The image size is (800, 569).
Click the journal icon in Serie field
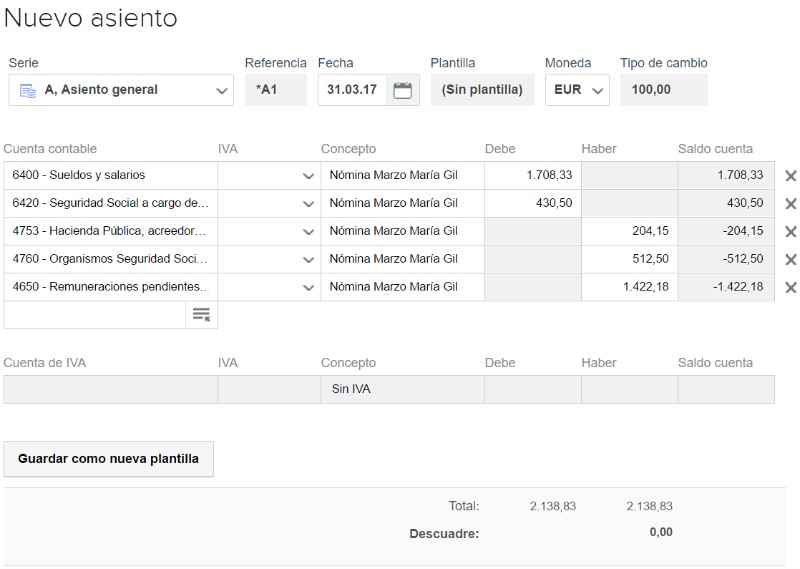pyautogui.click(x=28, y=91)
